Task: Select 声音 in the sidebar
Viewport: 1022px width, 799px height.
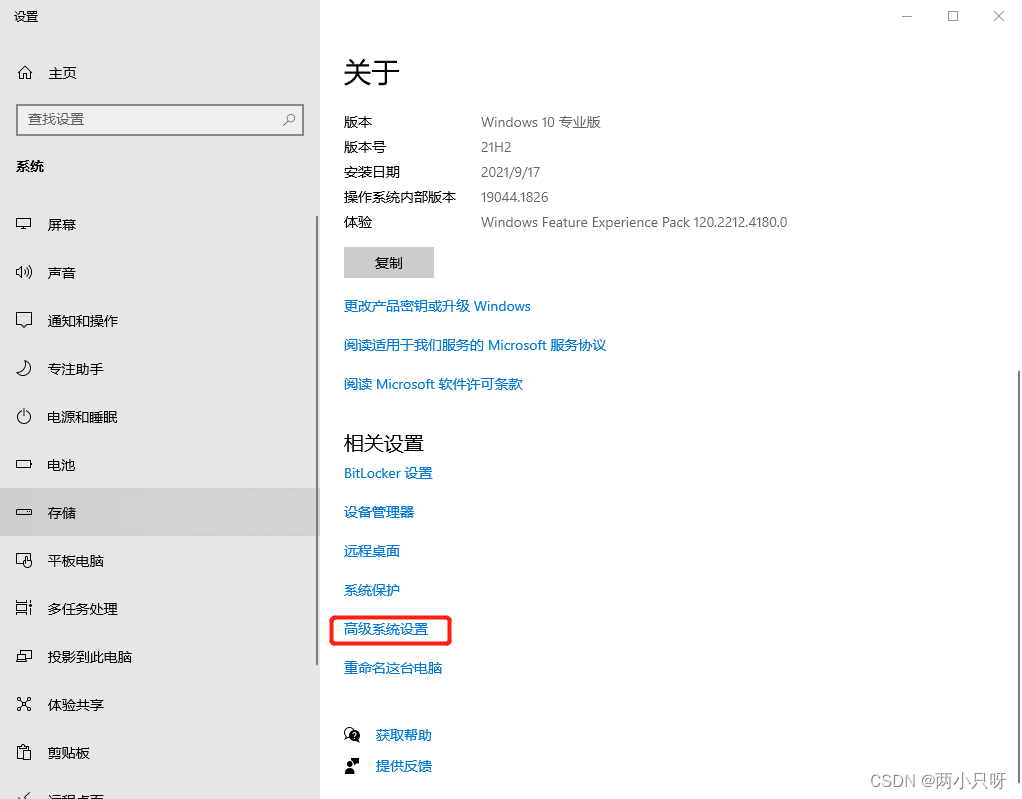Action: pos(158,273)
